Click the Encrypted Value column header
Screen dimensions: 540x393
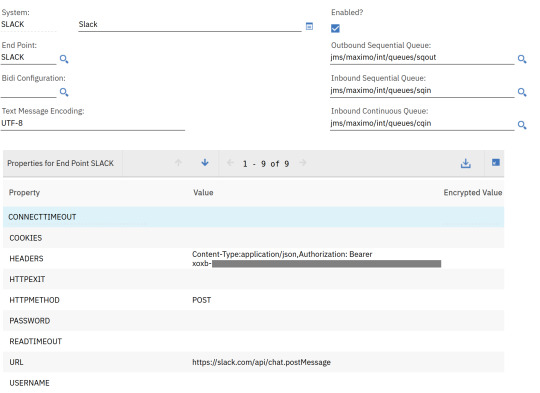[x=472, y=193]
